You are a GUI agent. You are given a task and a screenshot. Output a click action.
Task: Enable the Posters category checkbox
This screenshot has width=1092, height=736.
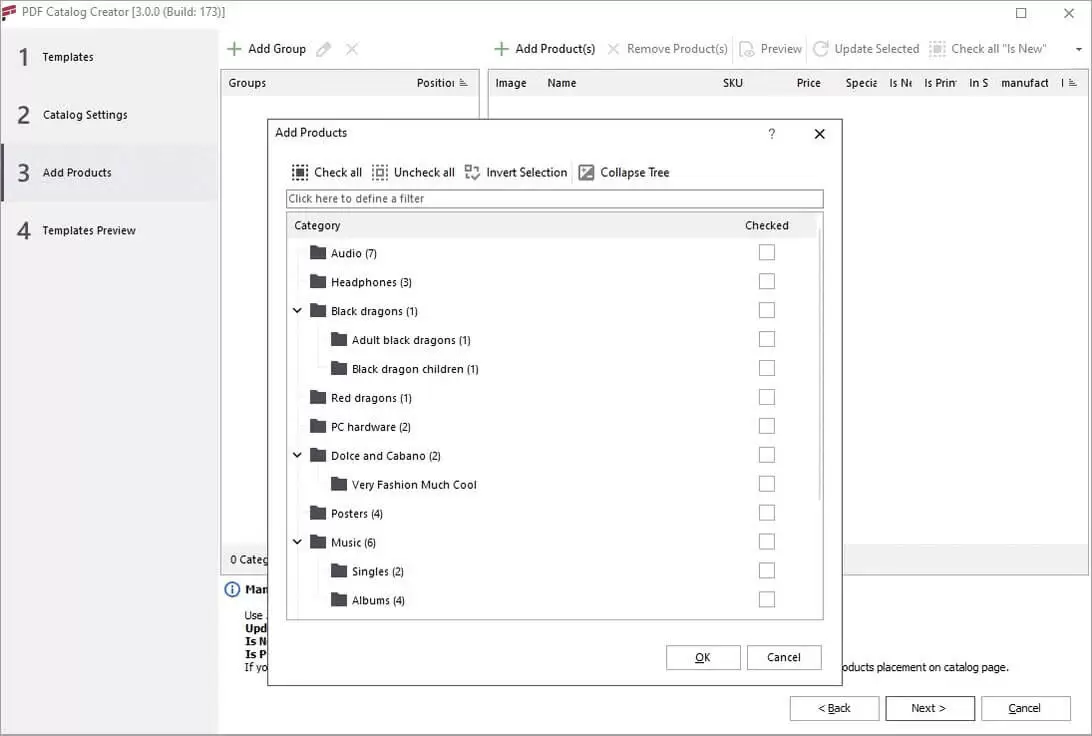(x=767, y=513)
